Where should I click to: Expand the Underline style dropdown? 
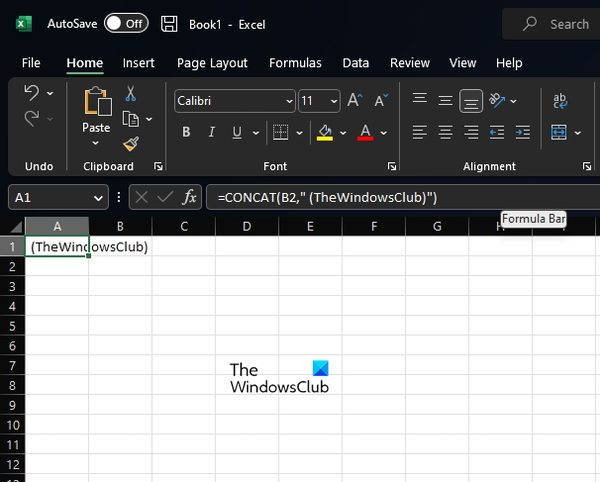(256, 133)
